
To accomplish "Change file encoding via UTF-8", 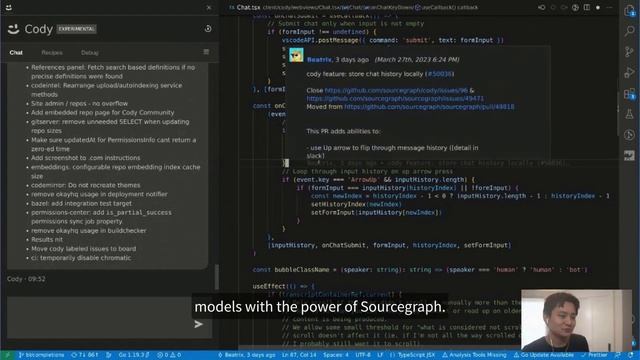I will point(363,355).
